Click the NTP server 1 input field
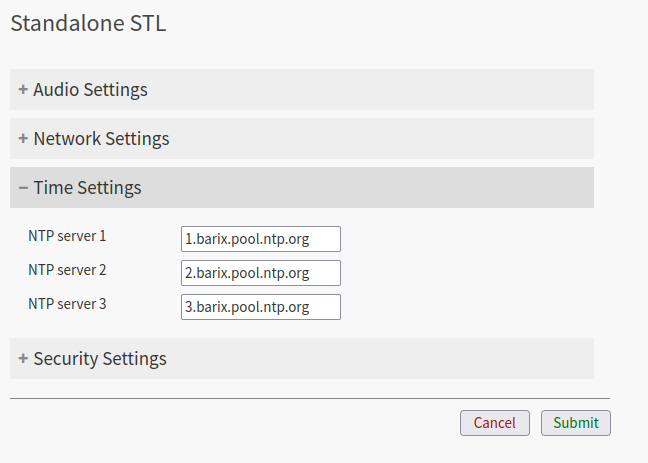 (261, 239)
